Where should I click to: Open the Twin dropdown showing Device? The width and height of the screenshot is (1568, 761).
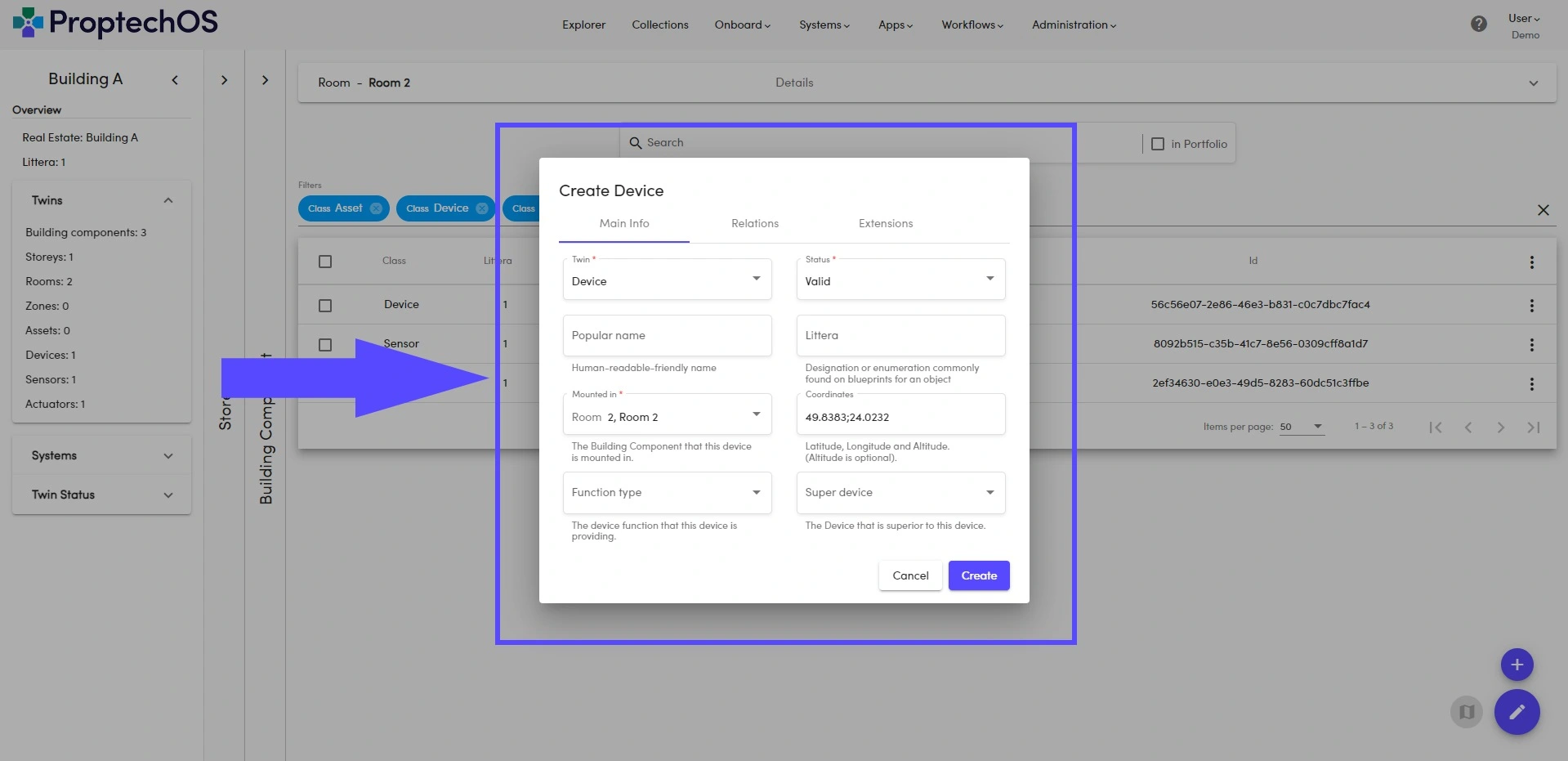667,280
